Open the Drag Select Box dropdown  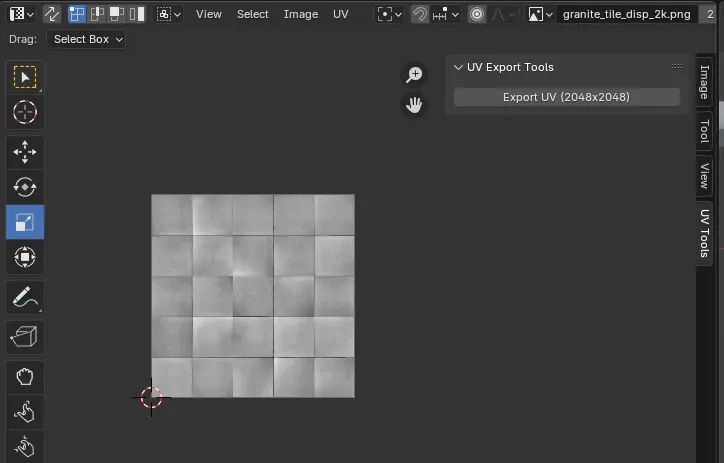pyautogui.click(x=86, y=39)
